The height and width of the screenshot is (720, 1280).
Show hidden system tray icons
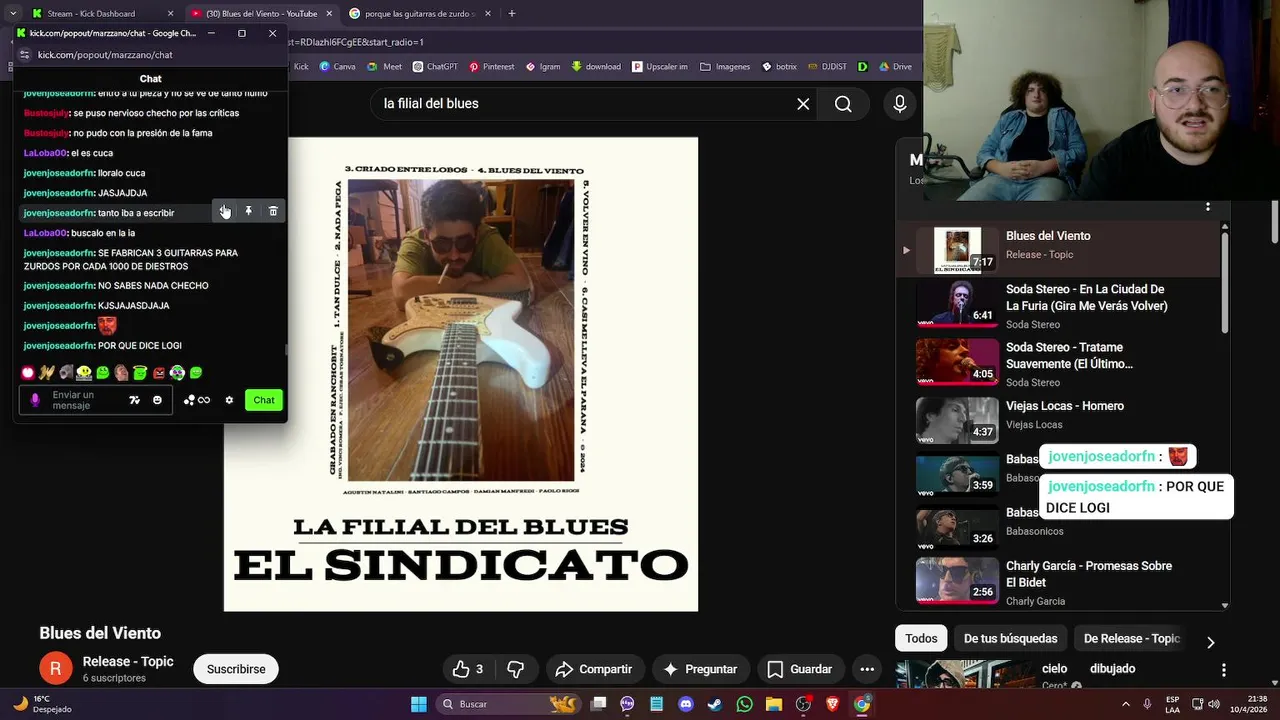[1125, 704]
